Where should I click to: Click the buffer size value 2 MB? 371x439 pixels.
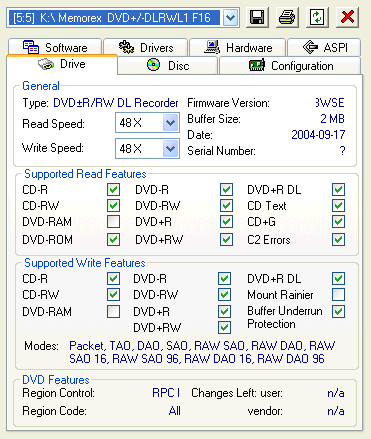pos(332,119)
